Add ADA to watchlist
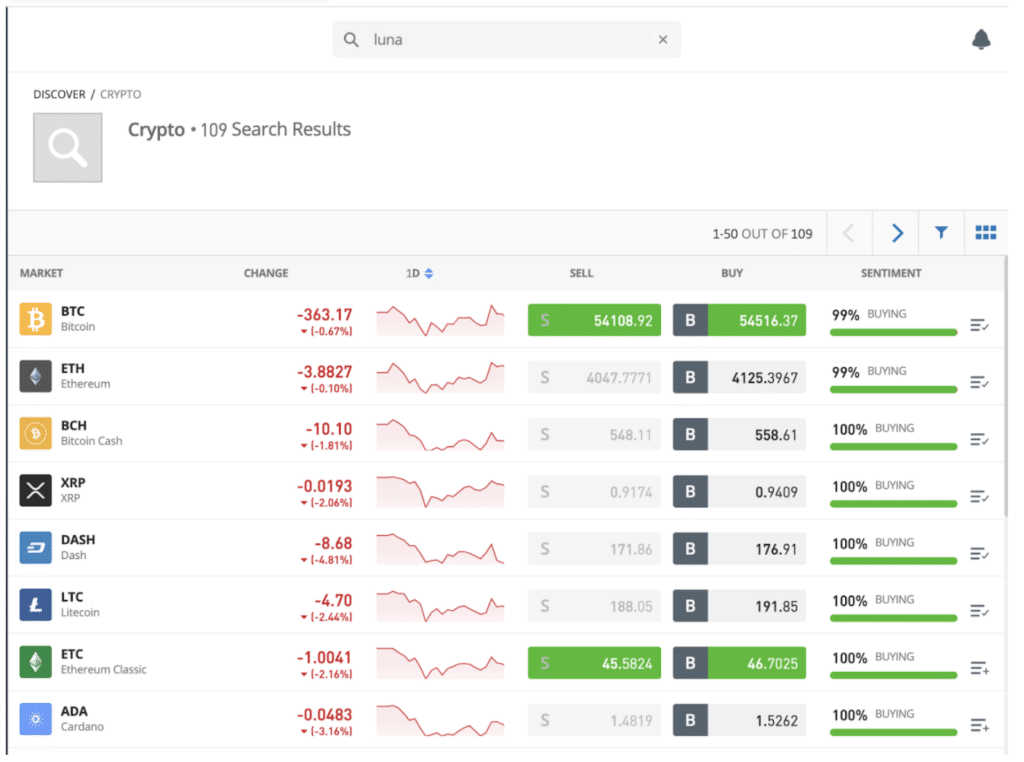The image size is (1024, 762). [980, 725]
